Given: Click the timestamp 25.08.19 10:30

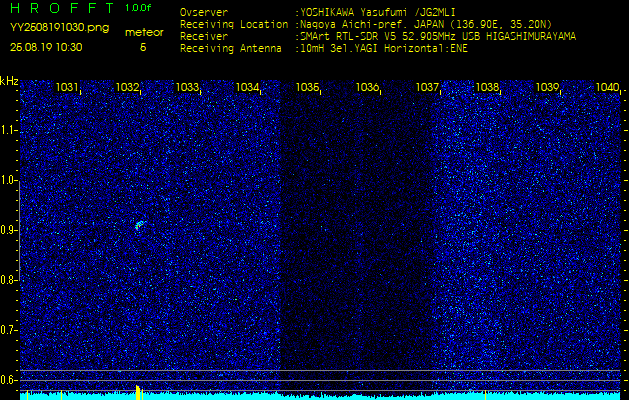Looking at the screenshot, I should point(46,47).
